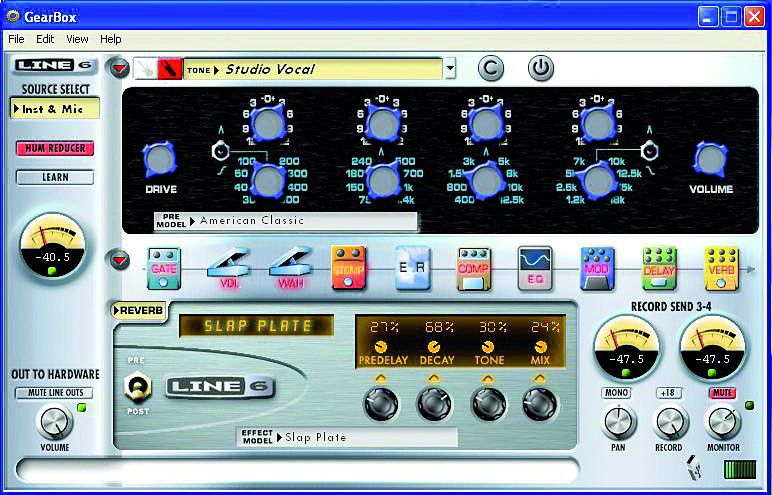Click the right Record Send VU meter
Viewport: 772px width, 495px height.
click(x=714, y=349)
